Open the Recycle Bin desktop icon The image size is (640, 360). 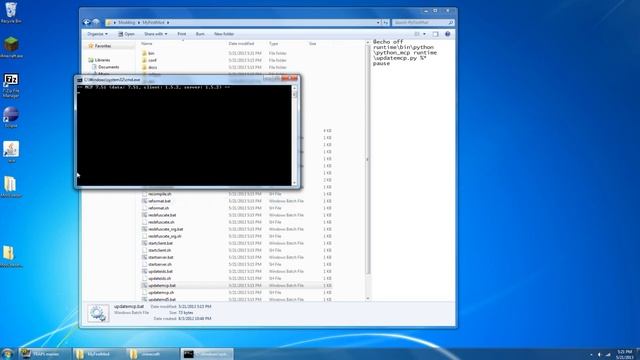click(x=11, y=12)
